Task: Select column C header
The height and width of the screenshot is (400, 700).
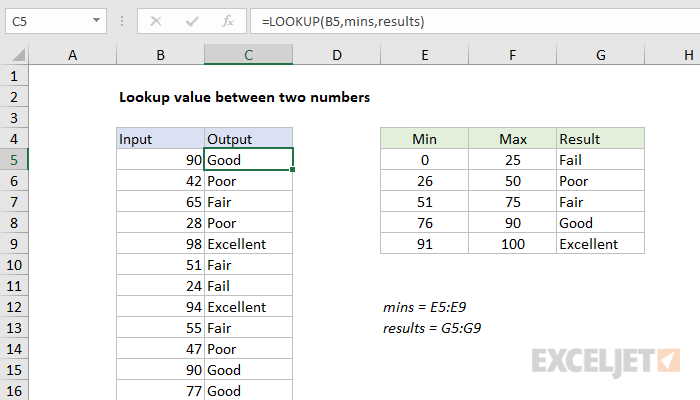Action: (x=248, y=55)
